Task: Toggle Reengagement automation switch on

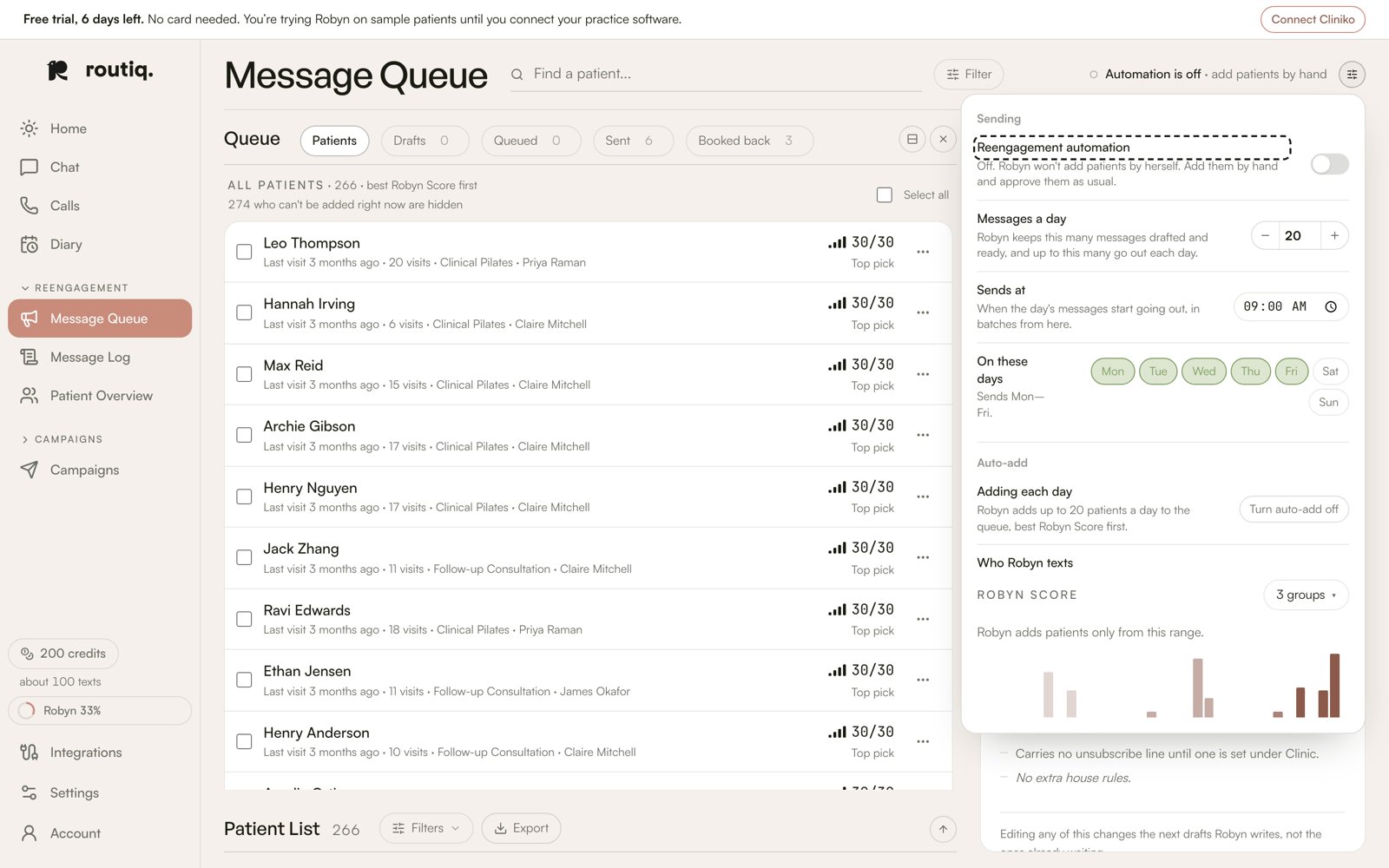Action: (1329, 164)
